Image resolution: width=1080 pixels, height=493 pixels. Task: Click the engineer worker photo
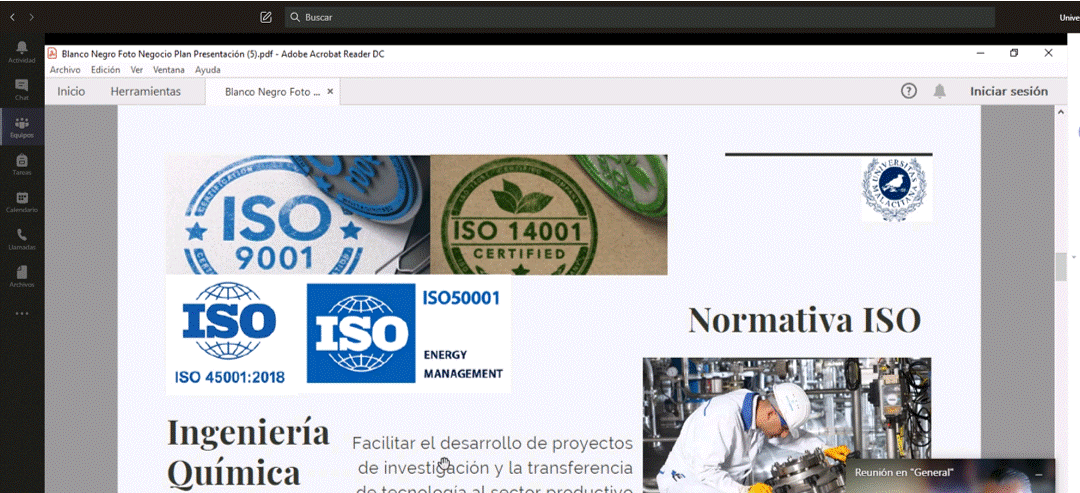point(787,425)
